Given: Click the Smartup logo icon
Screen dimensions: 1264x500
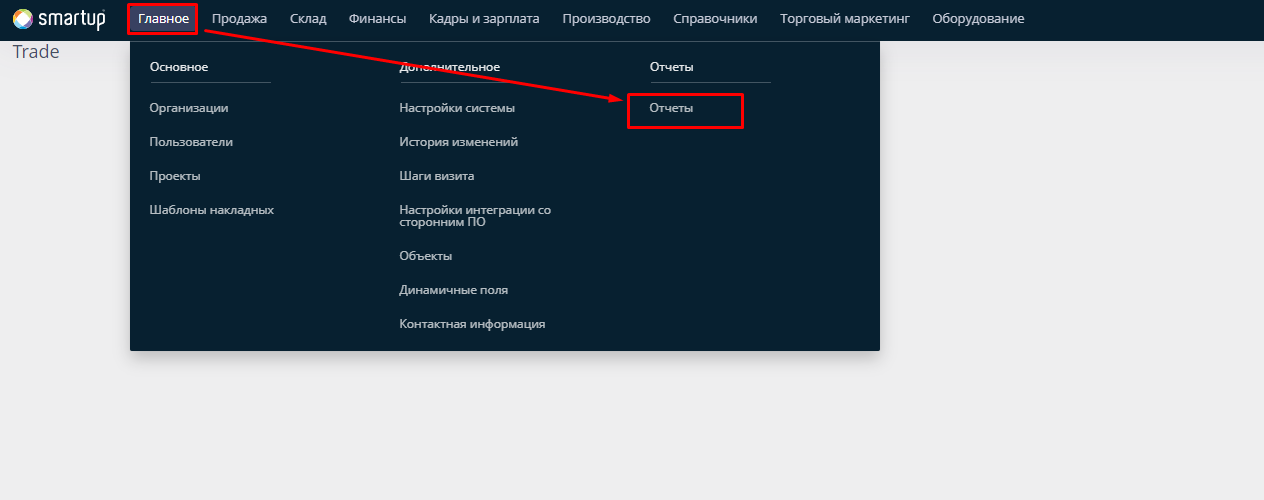Looking at the screenshot, I should click(x=22, y=18).
